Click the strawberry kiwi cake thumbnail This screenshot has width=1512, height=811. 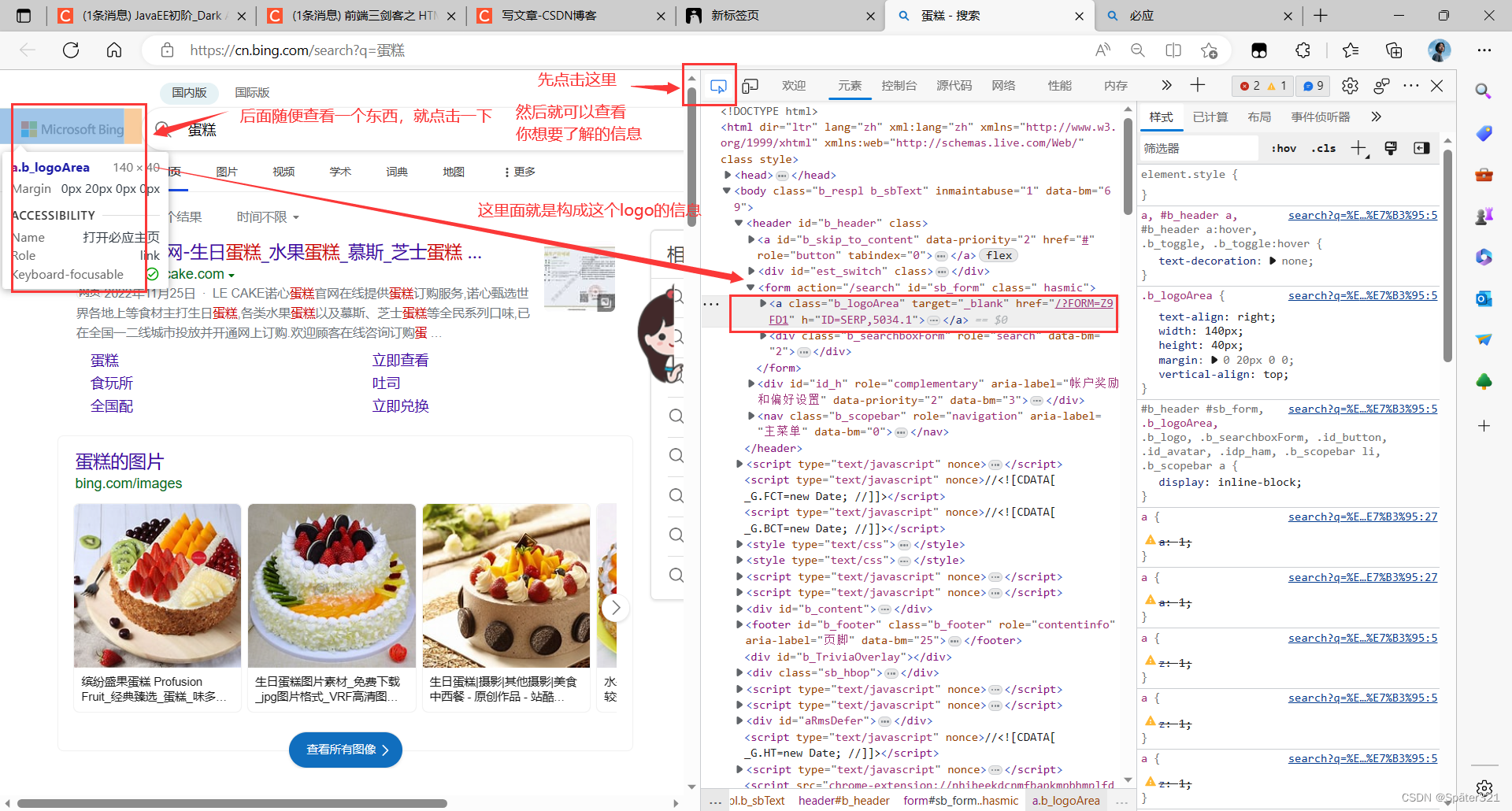157,585
